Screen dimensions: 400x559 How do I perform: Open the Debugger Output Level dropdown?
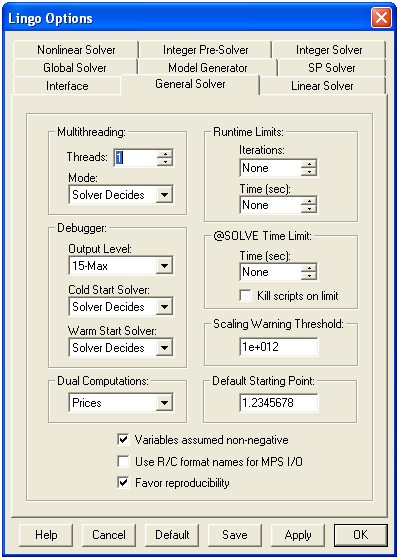(164, 266)
